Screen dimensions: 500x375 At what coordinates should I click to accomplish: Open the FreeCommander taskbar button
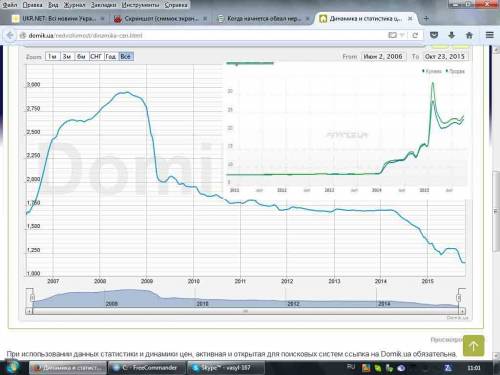click(x=147, y=368)
